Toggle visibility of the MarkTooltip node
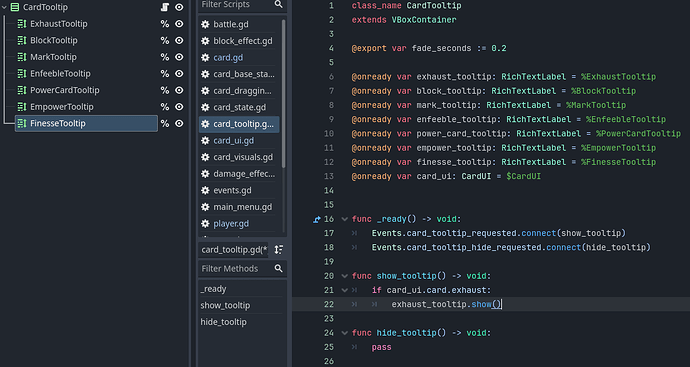690x367 pixels. (x=179, y=57)
